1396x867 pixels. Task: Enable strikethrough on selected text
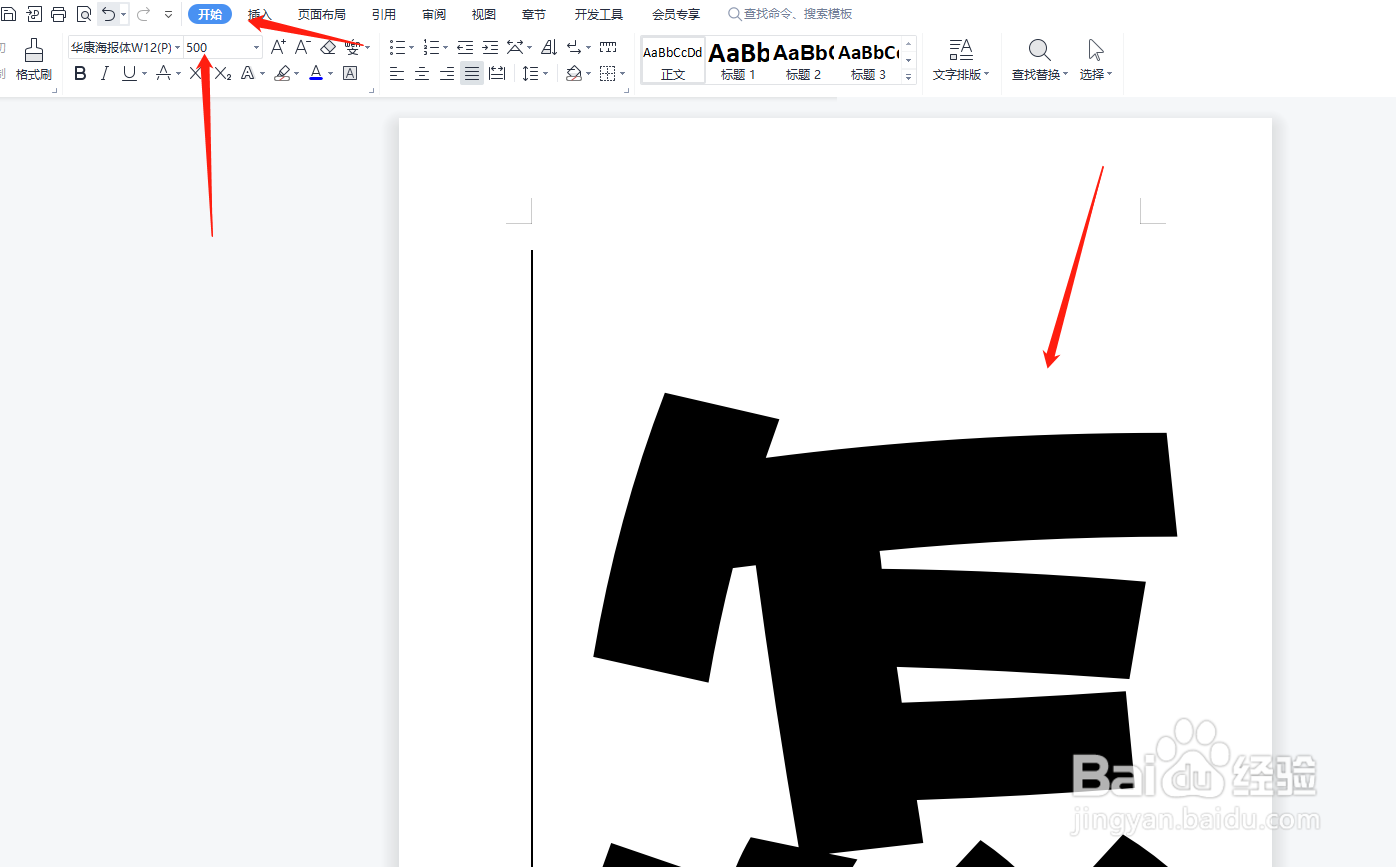[x=196, y=72]
